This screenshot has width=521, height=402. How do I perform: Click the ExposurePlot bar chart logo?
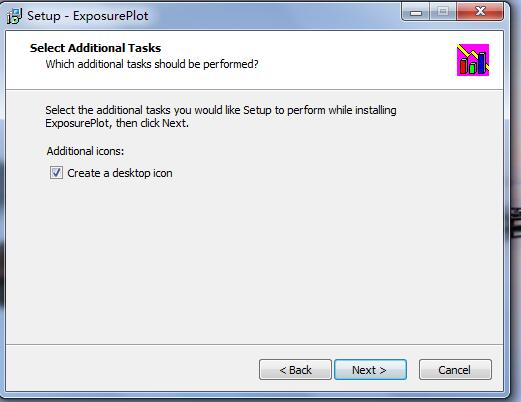click(473, 60)
